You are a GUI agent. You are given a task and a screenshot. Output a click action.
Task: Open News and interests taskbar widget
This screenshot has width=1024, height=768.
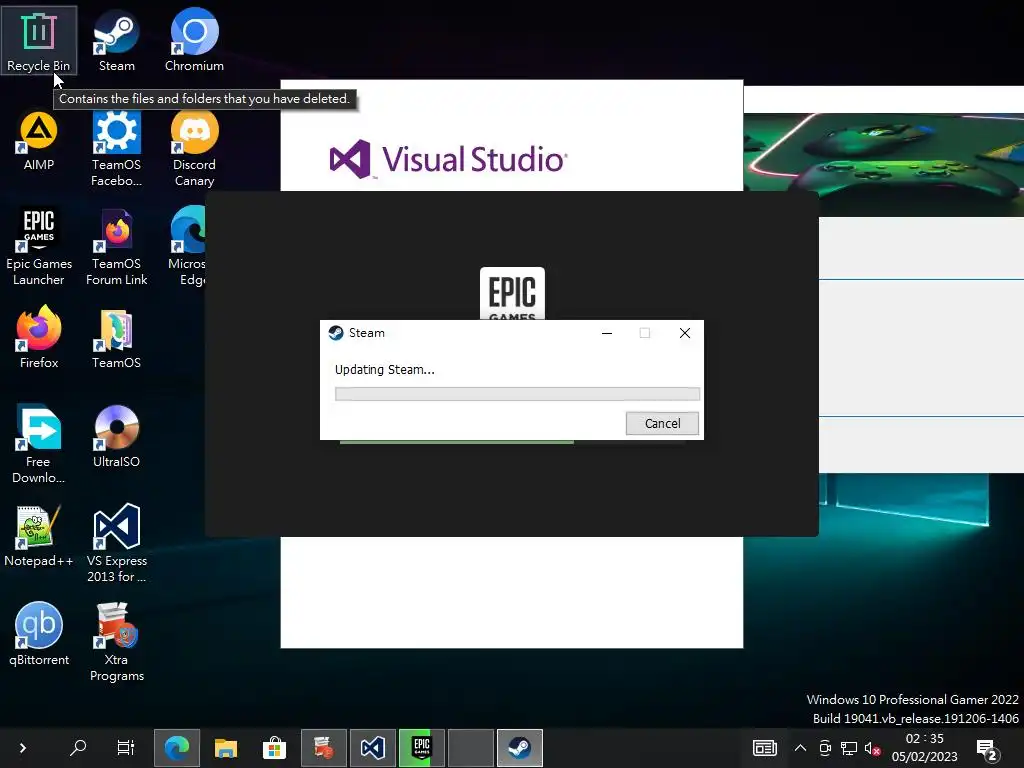pyautogui.click(x=765, y=748)
